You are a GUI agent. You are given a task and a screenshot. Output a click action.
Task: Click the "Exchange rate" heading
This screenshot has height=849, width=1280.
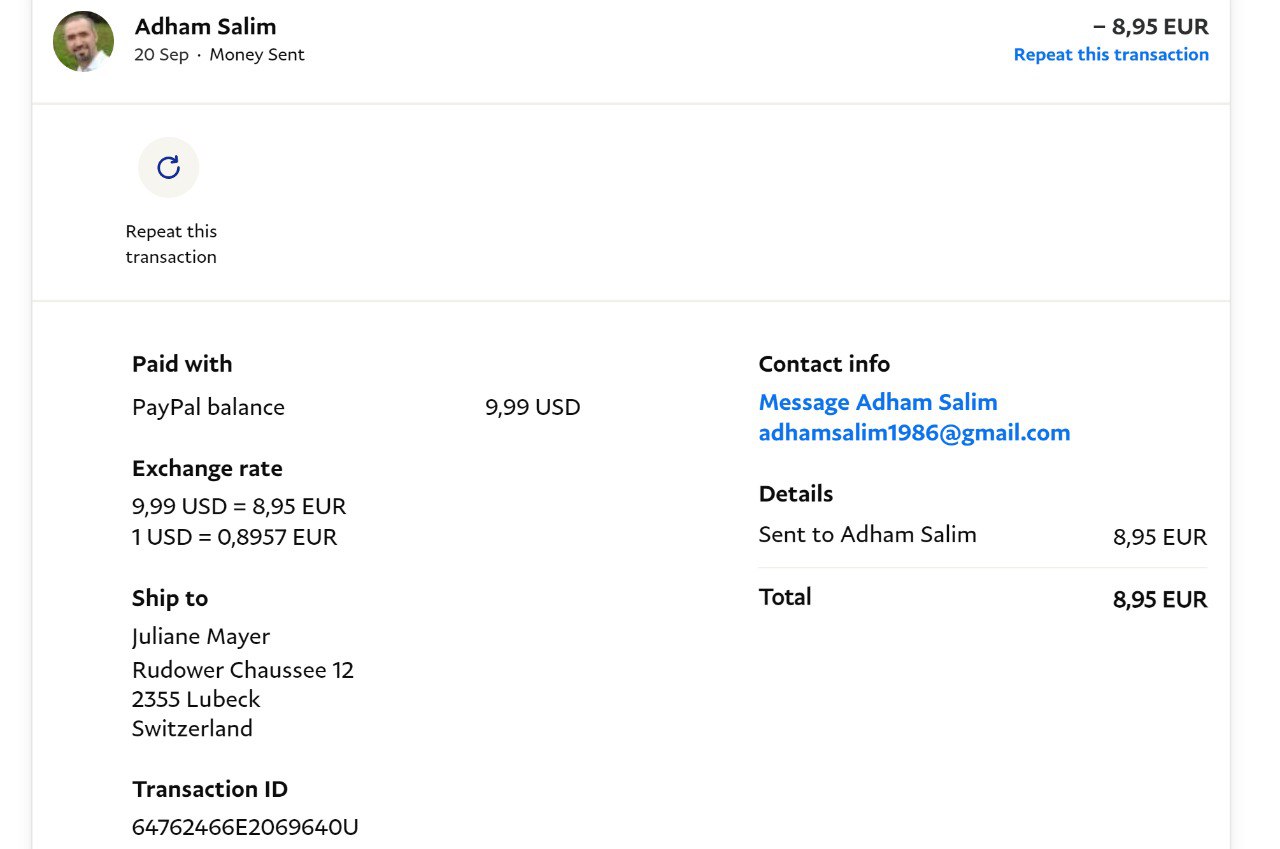pyautogui.click(x=207, y=468)
